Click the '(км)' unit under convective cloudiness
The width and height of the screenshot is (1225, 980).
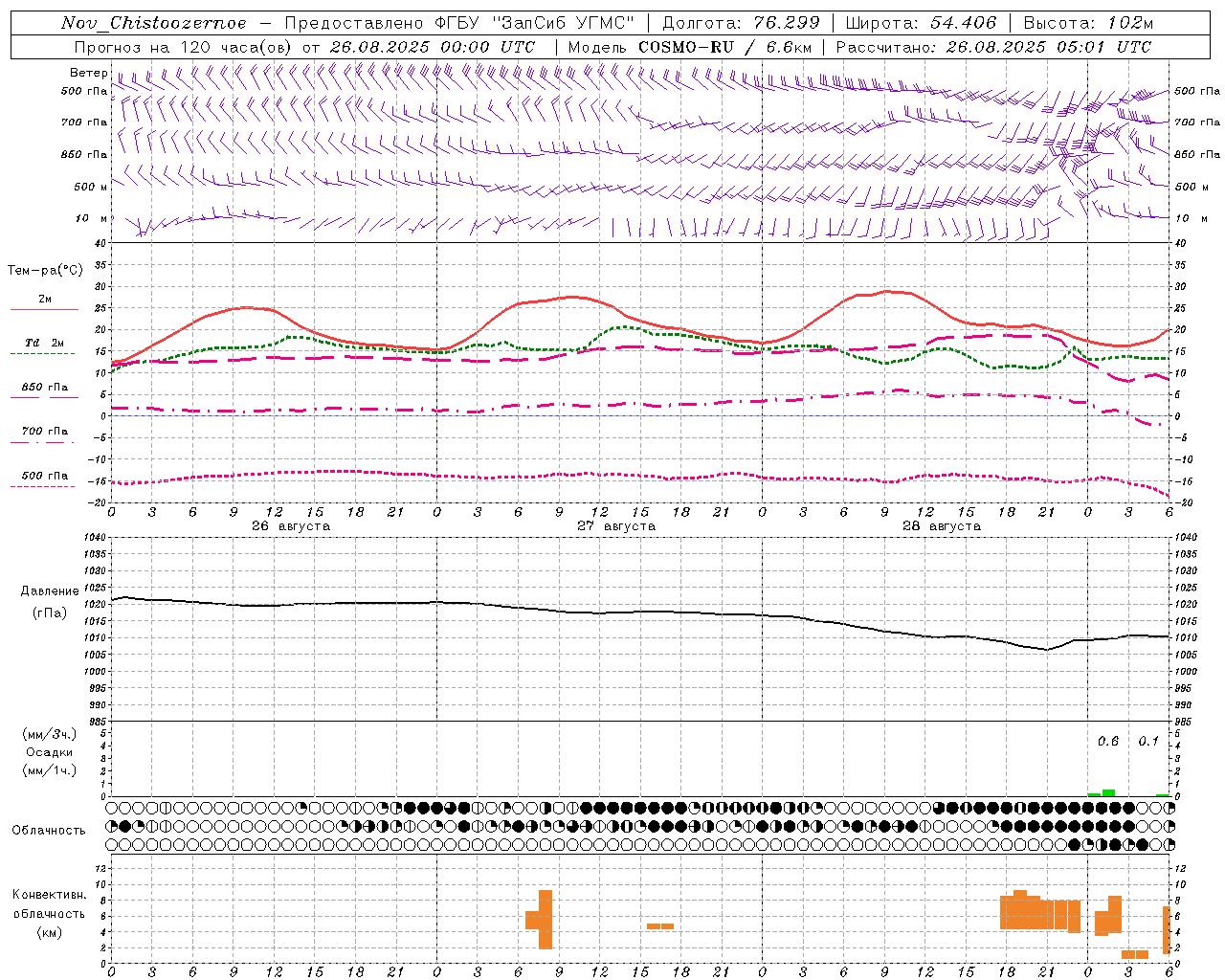[x=50, y=932]
